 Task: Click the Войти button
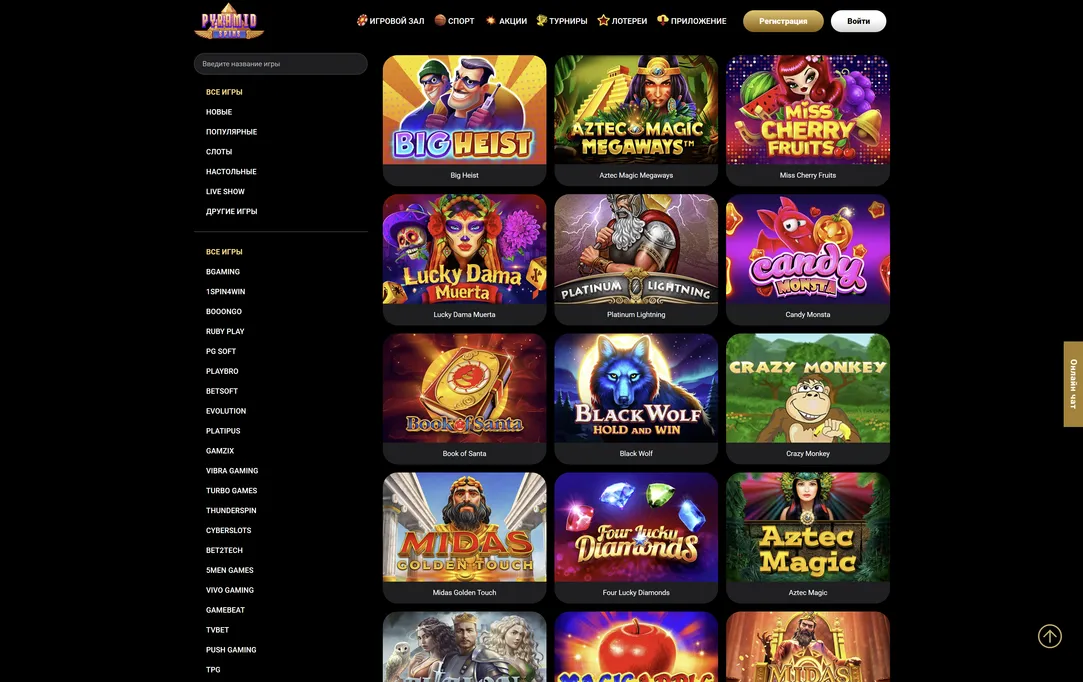tap(858, 21)
